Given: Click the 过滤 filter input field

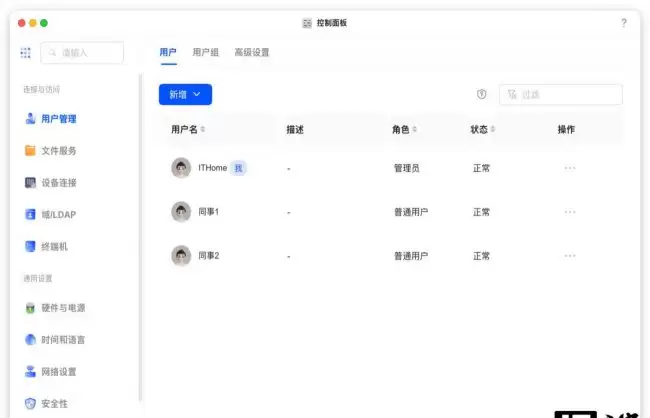Looking at the screenshot, I should point(560,95).
